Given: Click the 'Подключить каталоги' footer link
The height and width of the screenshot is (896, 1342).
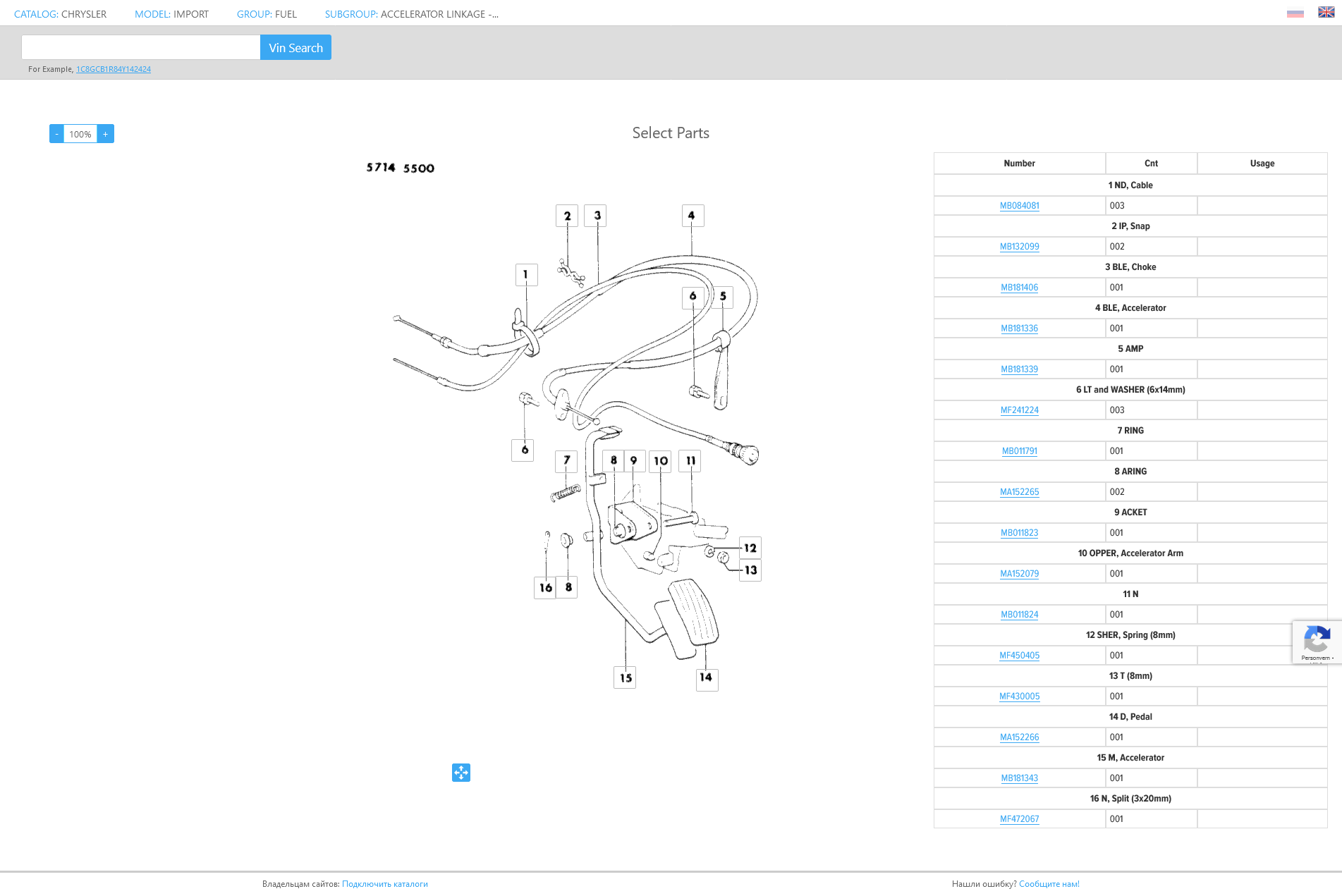Looking at the screenshot, I should tap(385, 884).
